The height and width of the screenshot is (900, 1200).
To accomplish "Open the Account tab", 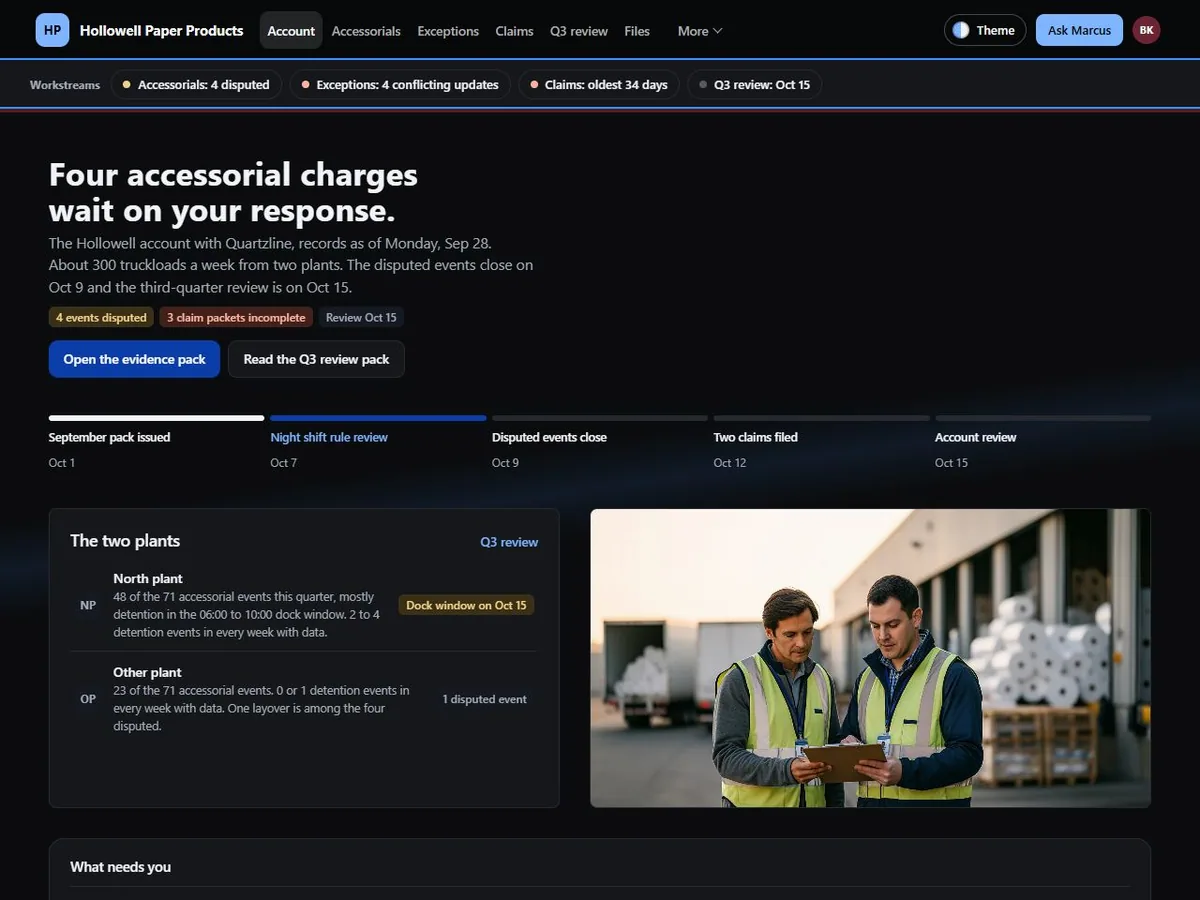I will click(291, 31).
